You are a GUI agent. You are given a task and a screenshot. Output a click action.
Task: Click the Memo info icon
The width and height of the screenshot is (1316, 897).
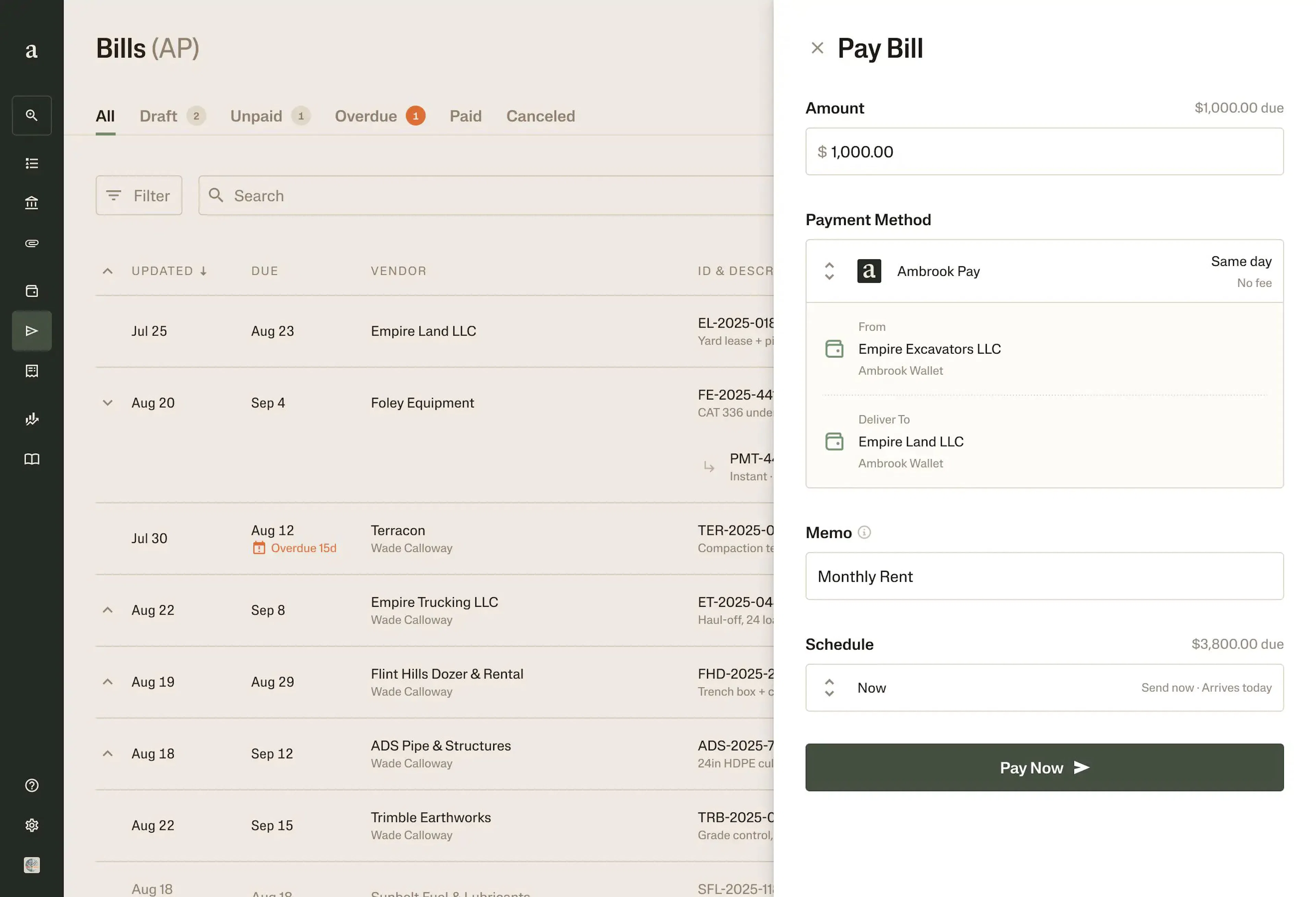864,532
